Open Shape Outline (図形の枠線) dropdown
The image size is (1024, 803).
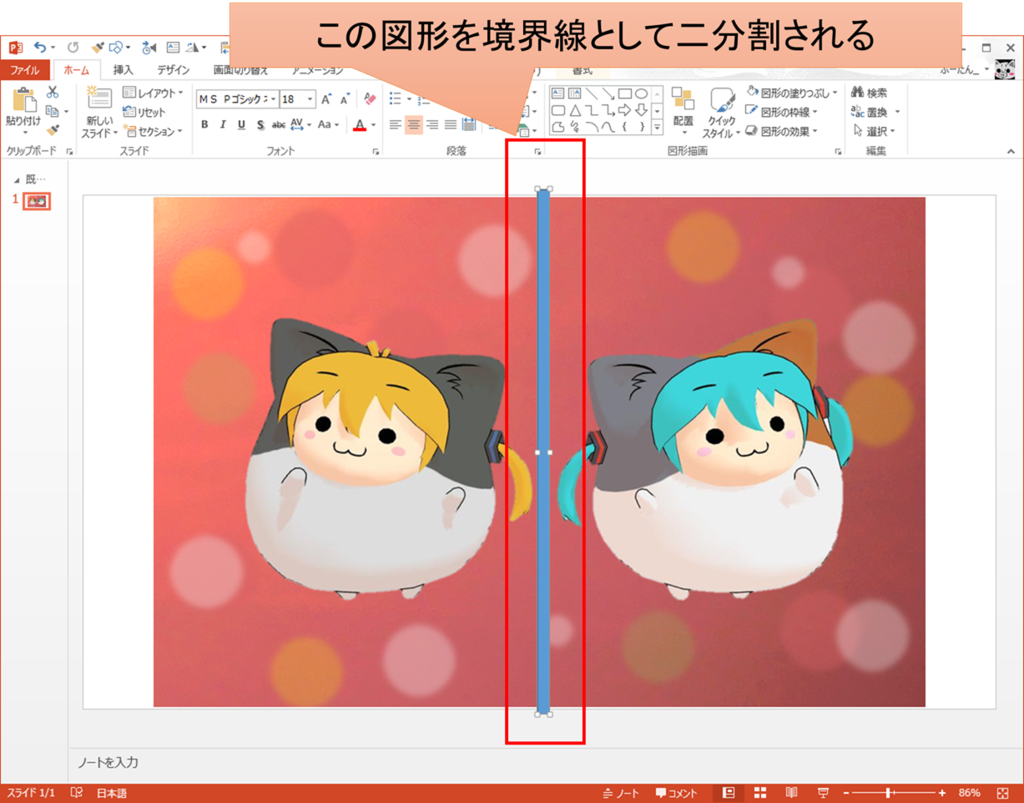click(782, 112)
